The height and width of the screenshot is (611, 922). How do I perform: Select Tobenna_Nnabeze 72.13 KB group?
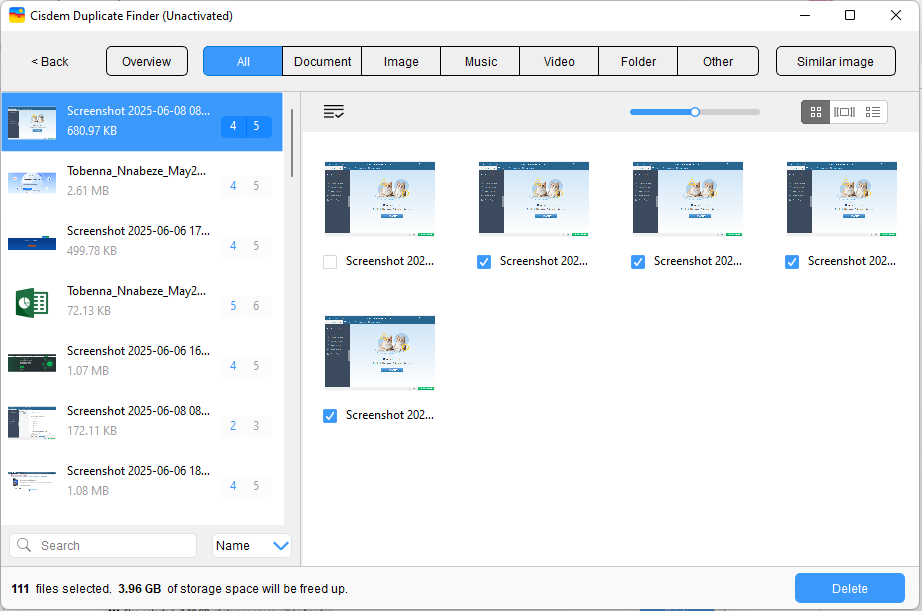coord(142,301)
